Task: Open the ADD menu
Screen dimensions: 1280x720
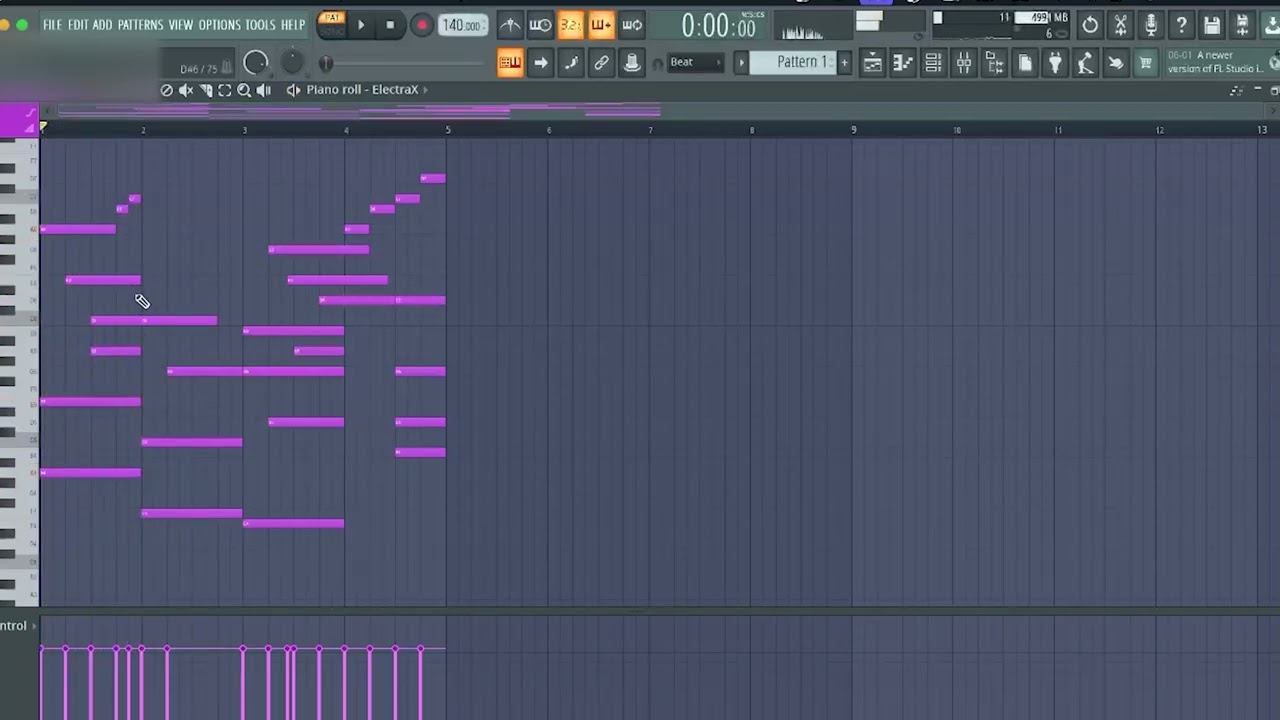Action: click(x=102, y=25)
